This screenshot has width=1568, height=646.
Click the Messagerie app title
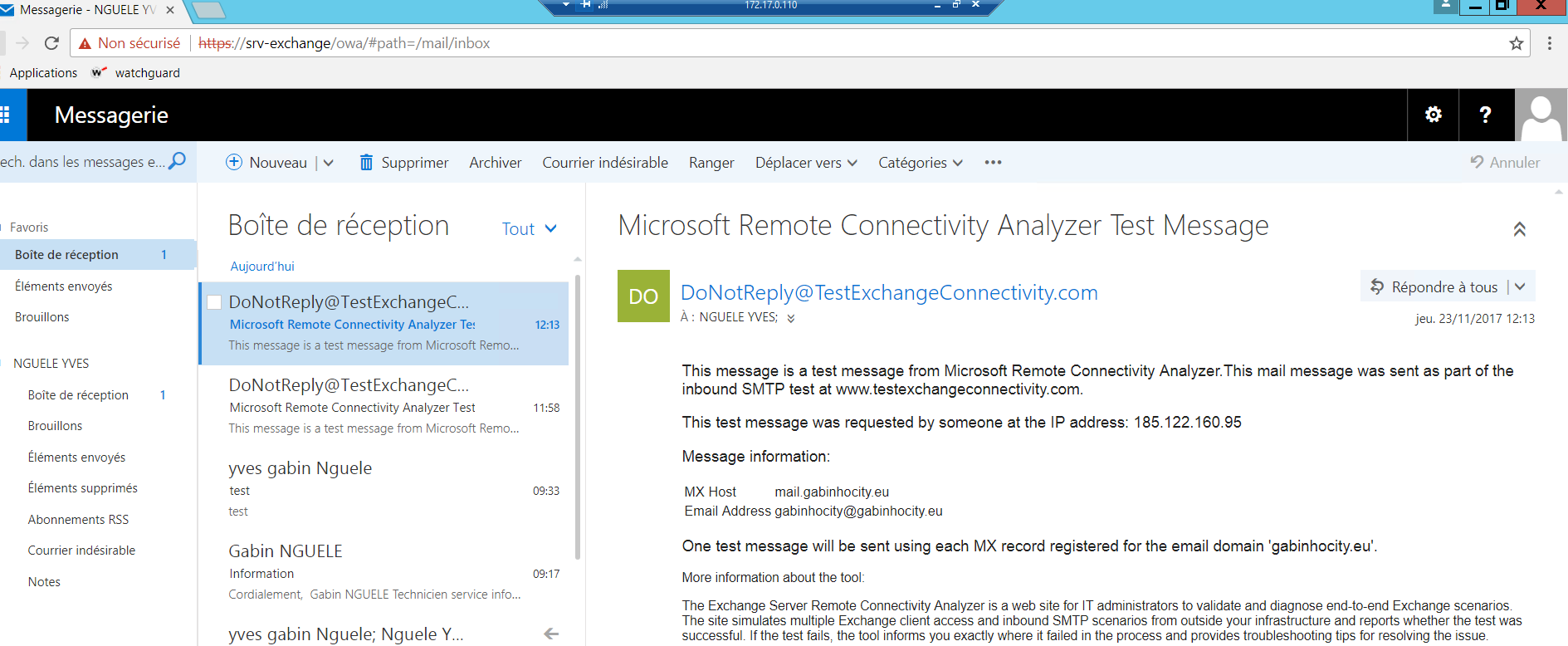click(x=111, y=115)
